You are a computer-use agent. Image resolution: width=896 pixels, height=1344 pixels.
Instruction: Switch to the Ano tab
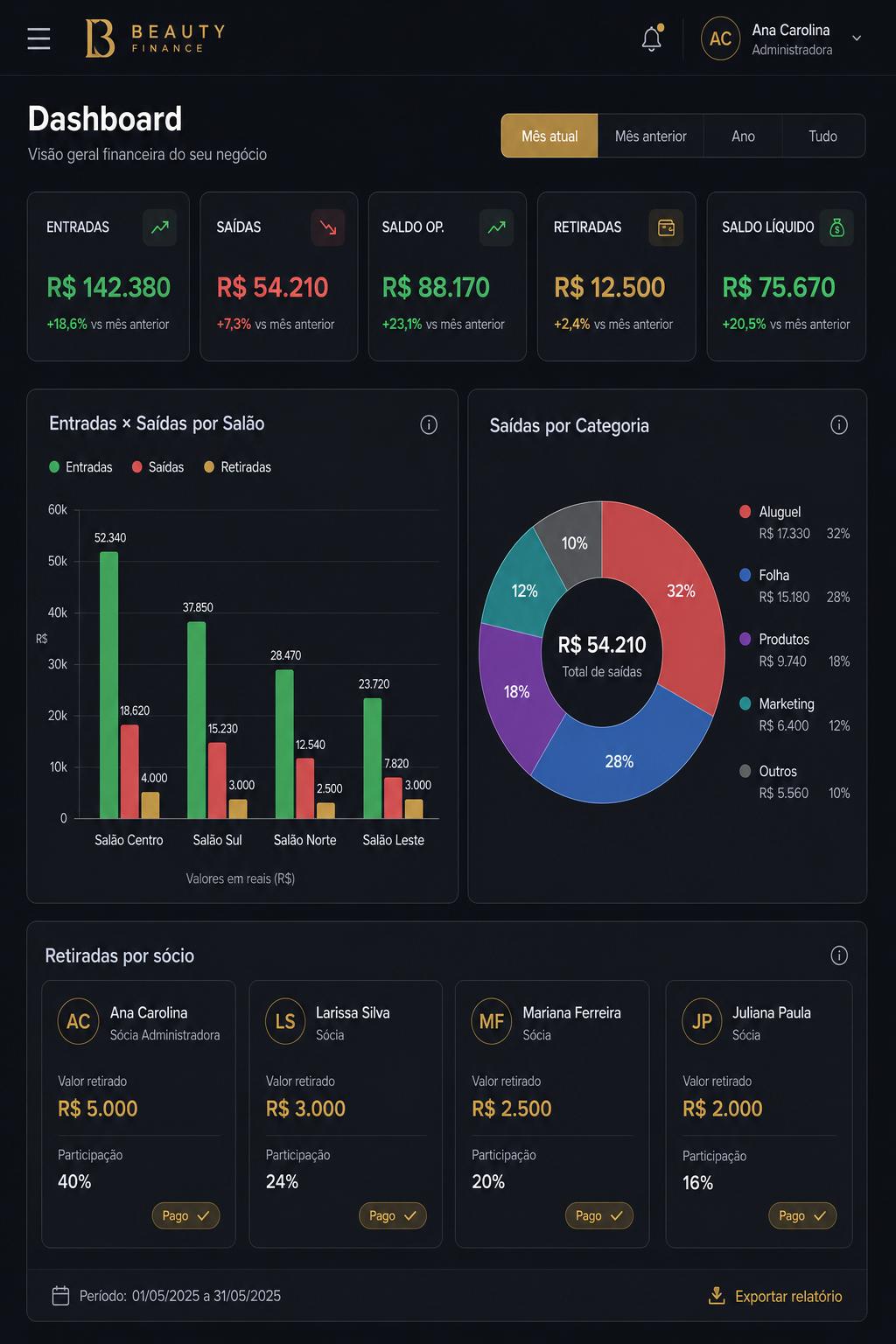pyautogui.click(x=743, y=136)
